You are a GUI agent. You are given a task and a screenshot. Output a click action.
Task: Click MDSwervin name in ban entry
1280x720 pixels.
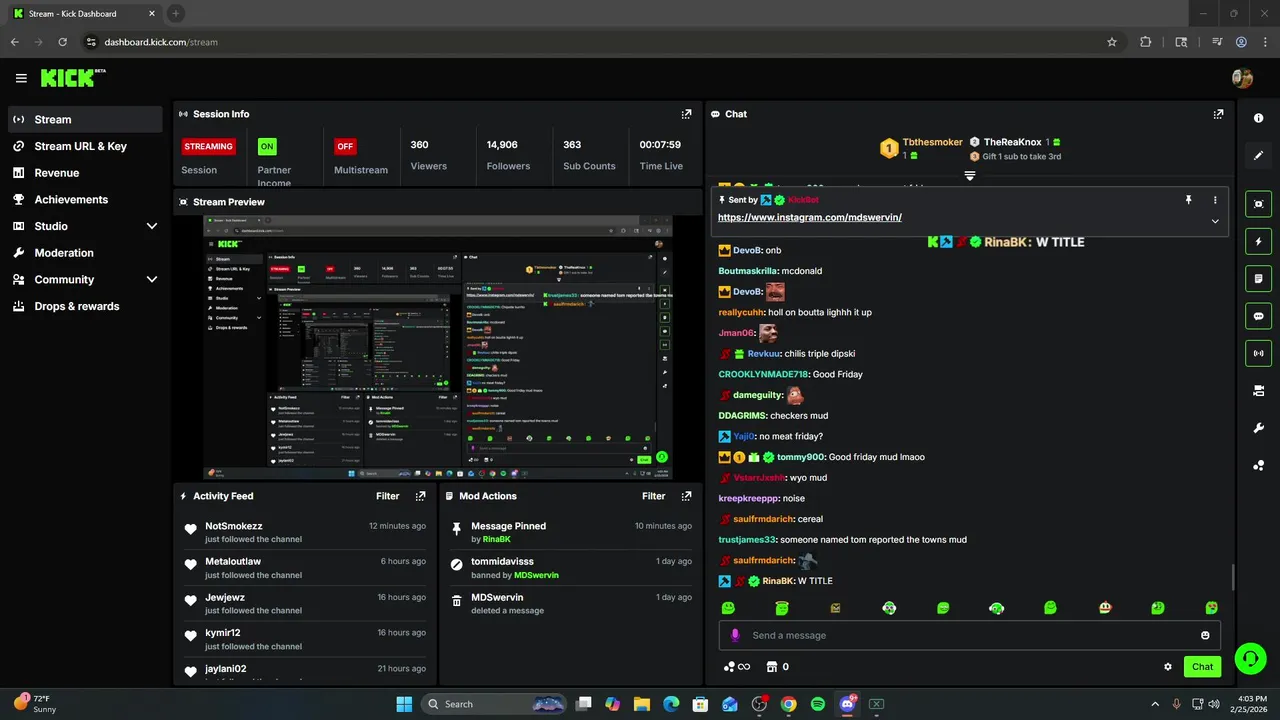[536, 575]
